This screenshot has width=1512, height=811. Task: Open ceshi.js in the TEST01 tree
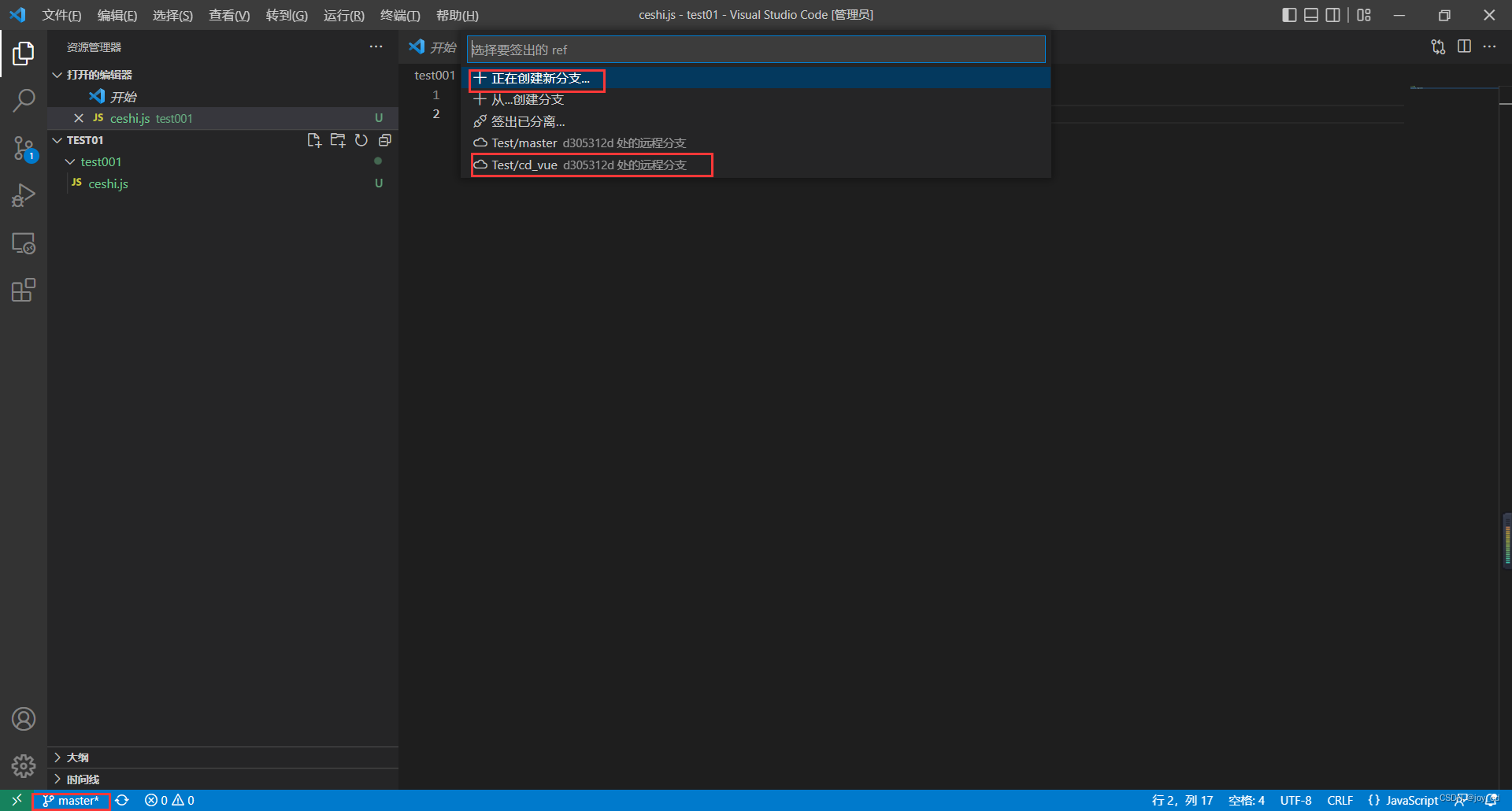pos(223,183)
